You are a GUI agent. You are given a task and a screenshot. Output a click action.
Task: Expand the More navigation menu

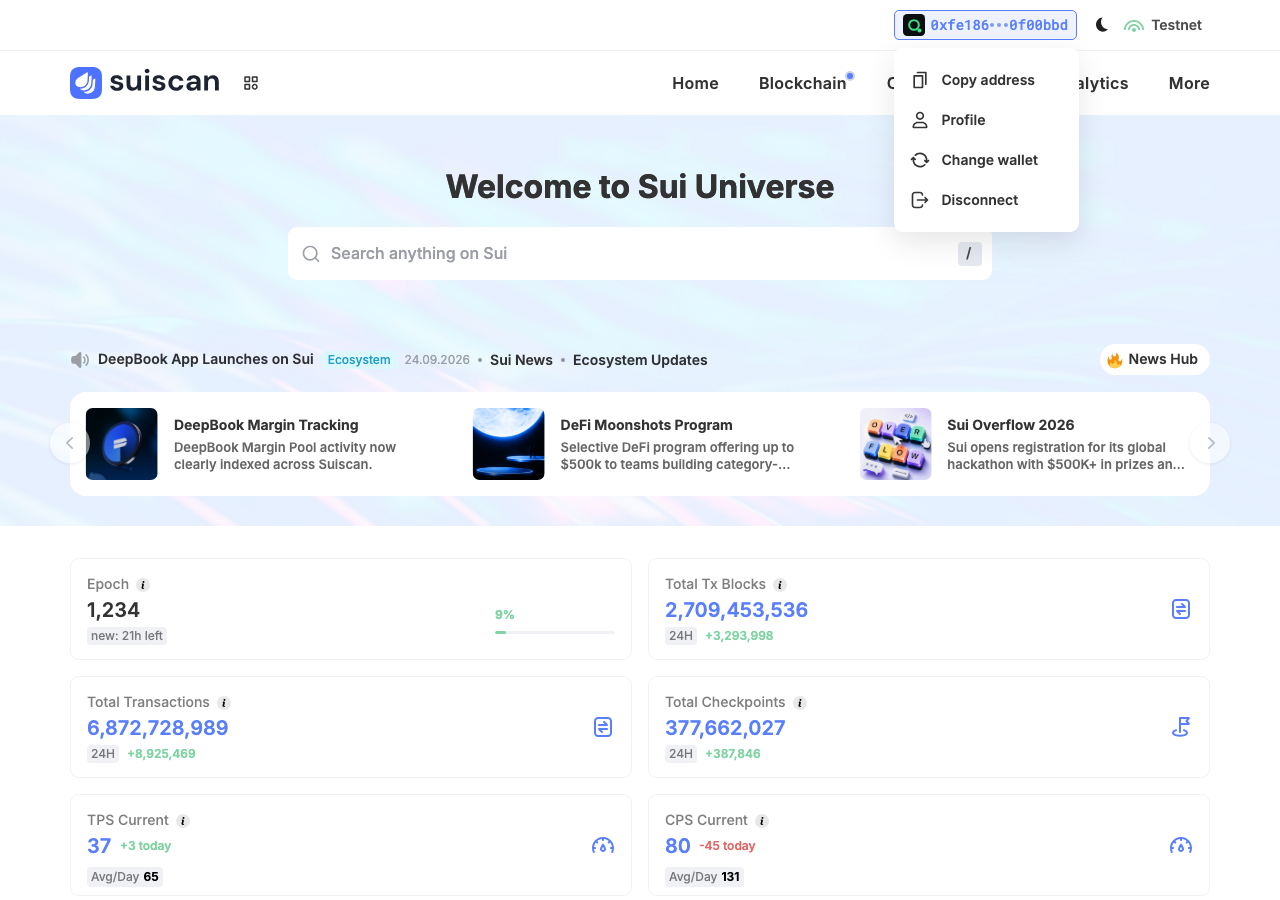[1189, 83]
